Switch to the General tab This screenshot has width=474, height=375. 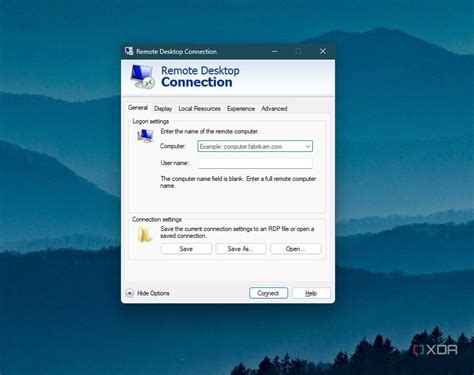(x=138, y=108)
